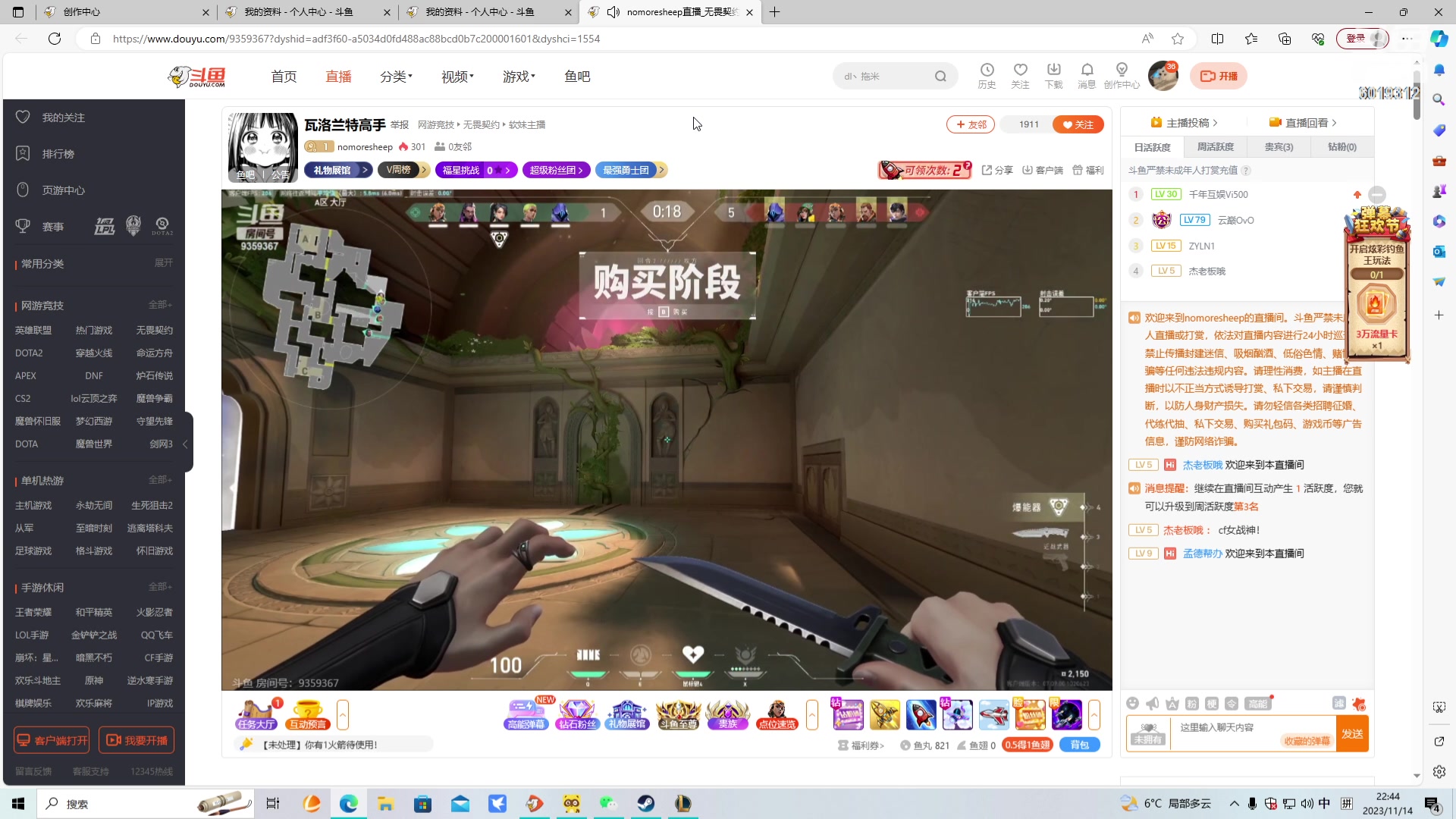1456x819 pixels.
Task: Open WeChat from the Windows taskbar
Action: 608,804
